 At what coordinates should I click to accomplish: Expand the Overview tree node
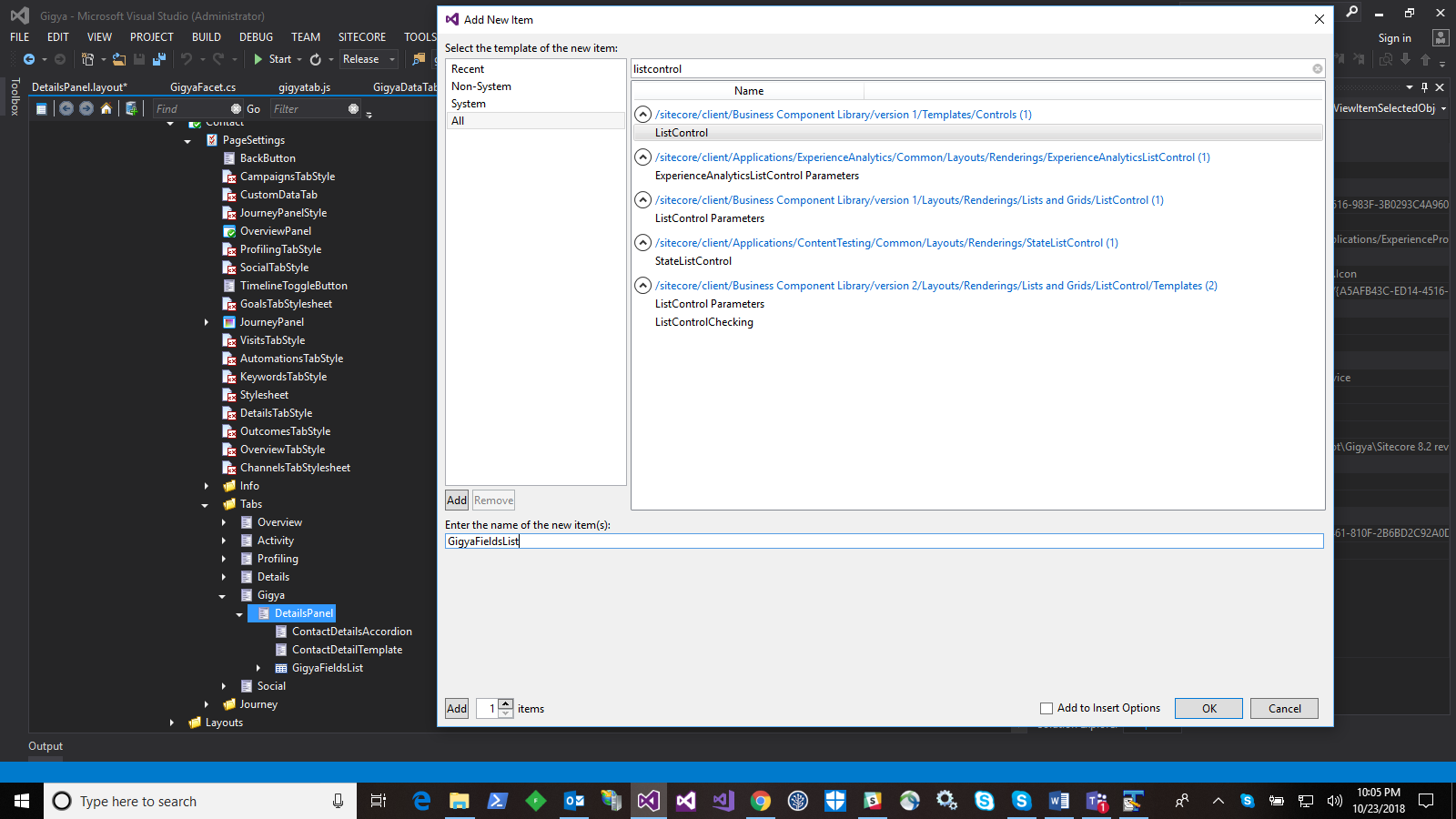tap(224, 522)
